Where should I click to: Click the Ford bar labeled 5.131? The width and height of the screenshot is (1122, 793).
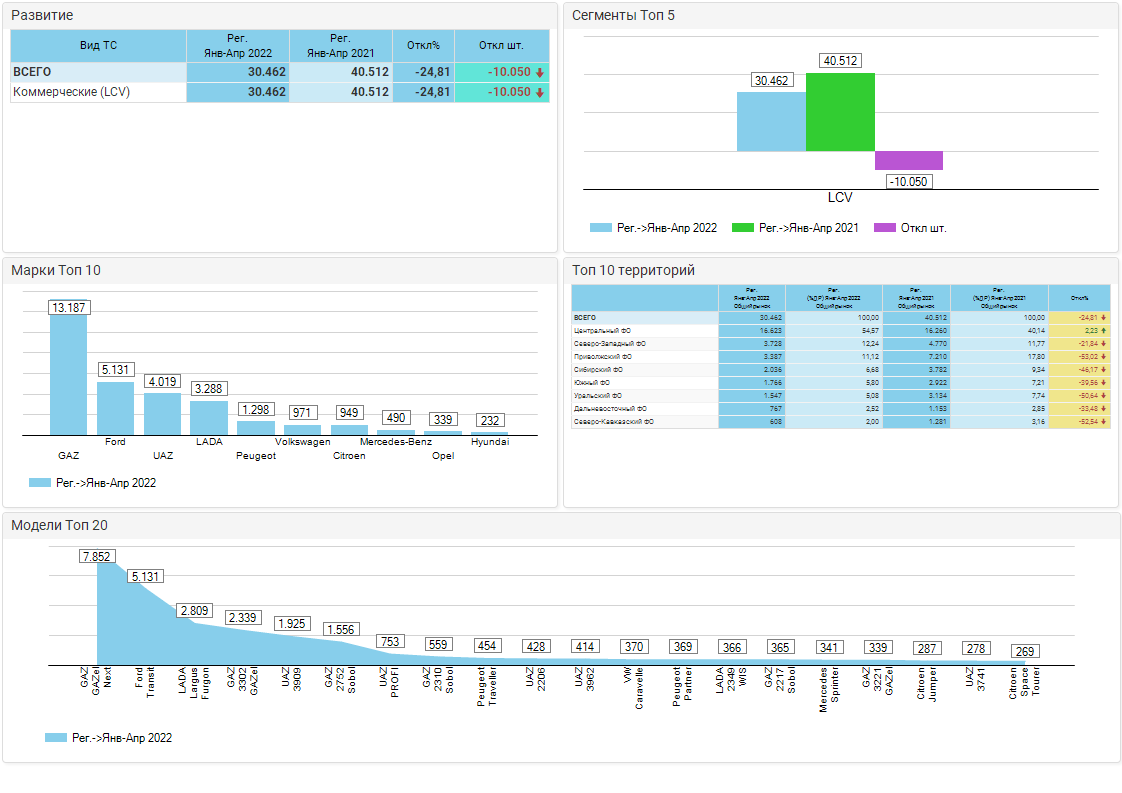pos(115,408)
